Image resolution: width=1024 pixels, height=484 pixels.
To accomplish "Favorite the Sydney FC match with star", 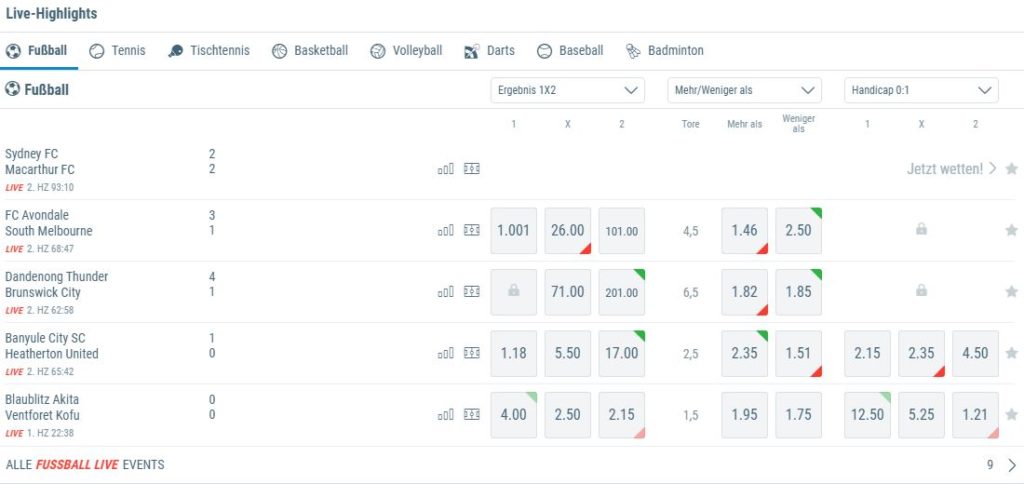I will (1011, 169).
